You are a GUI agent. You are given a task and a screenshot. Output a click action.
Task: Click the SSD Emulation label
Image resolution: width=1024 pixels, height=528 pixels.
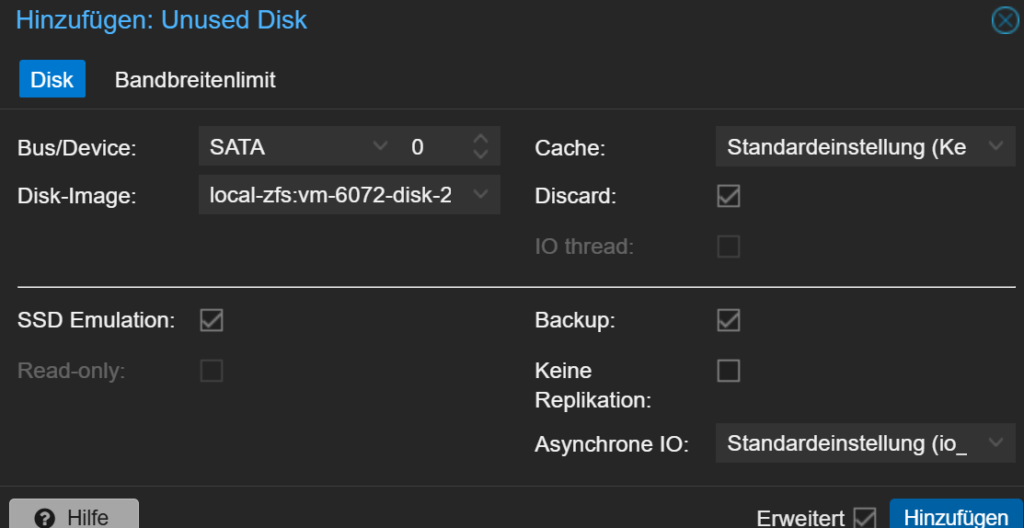coord(96,321)
